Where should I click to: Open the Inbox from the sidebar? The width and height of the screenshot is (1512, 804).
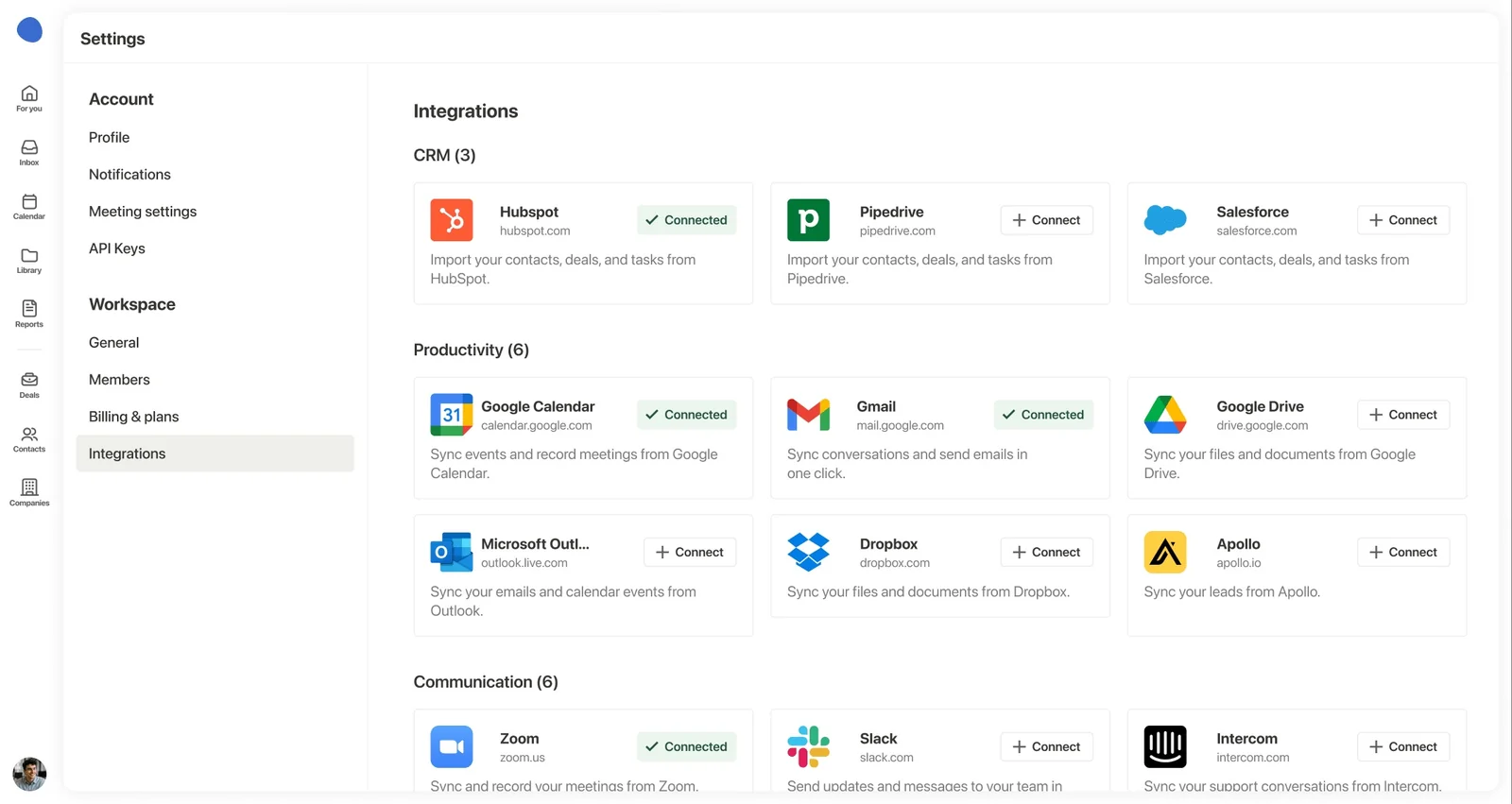coord(29,152)
